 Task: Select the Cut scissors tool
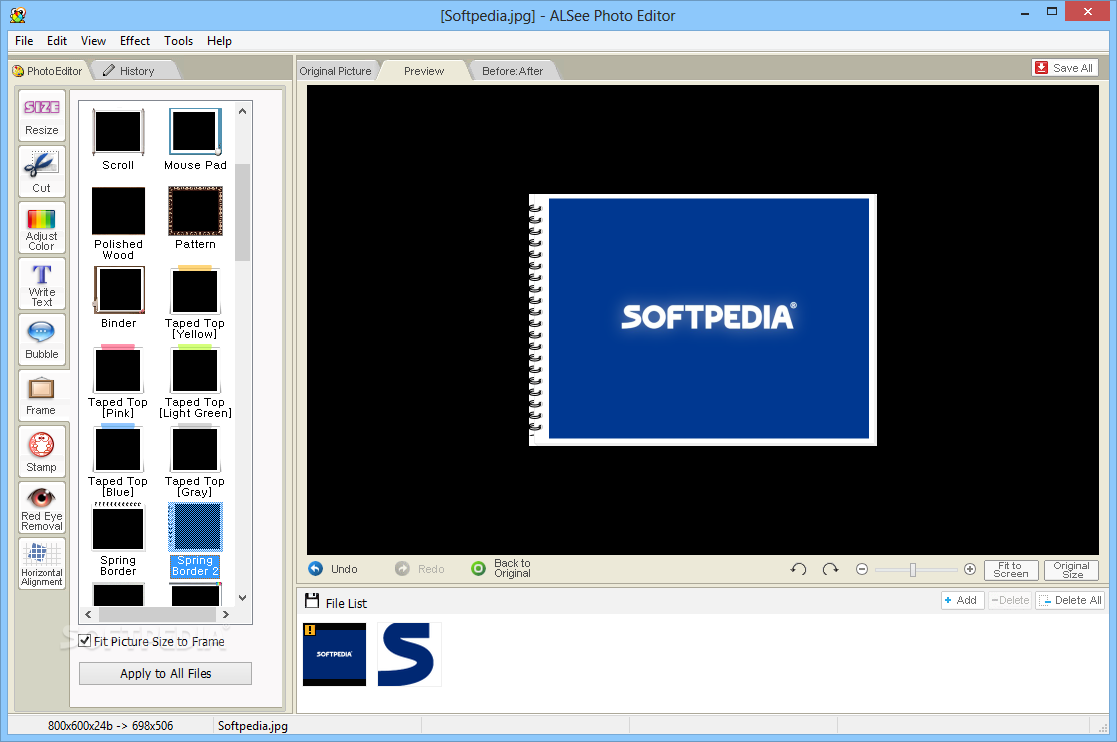pyautogui.click(x=42, y=172)
